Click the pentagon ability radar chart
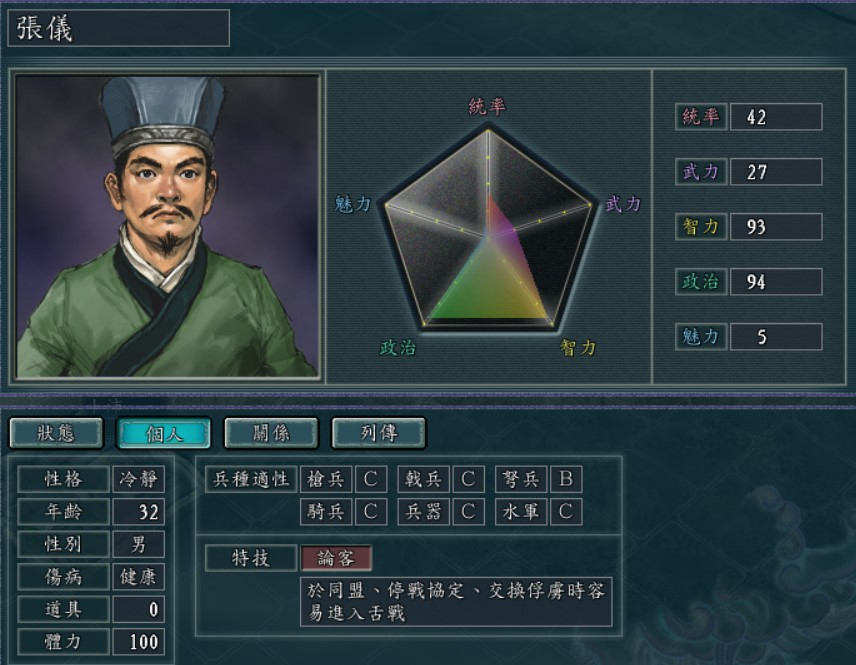 coord(488,229)
